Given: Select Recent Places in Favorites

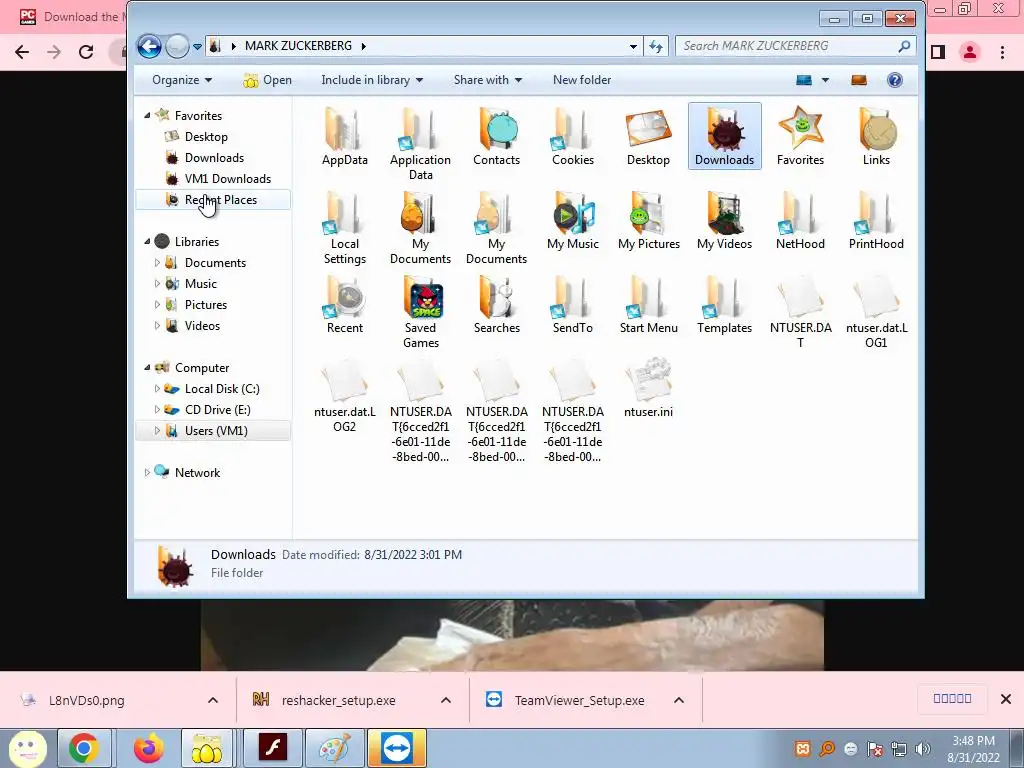Looking at the screenshot, I should 213,200.
